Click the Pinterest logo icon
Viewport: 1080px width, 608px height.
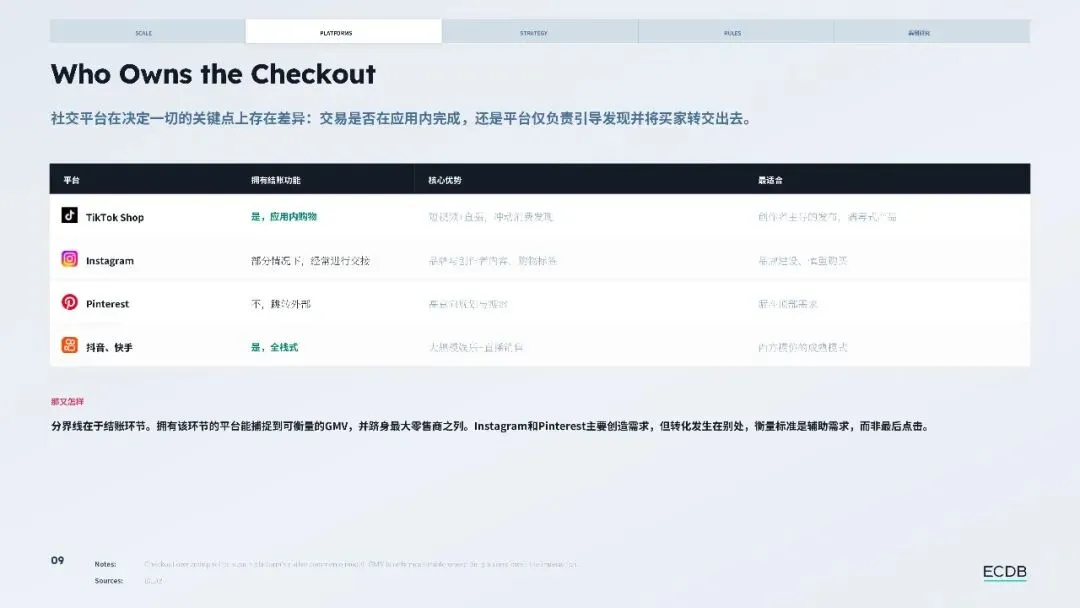tap(70, 302)
